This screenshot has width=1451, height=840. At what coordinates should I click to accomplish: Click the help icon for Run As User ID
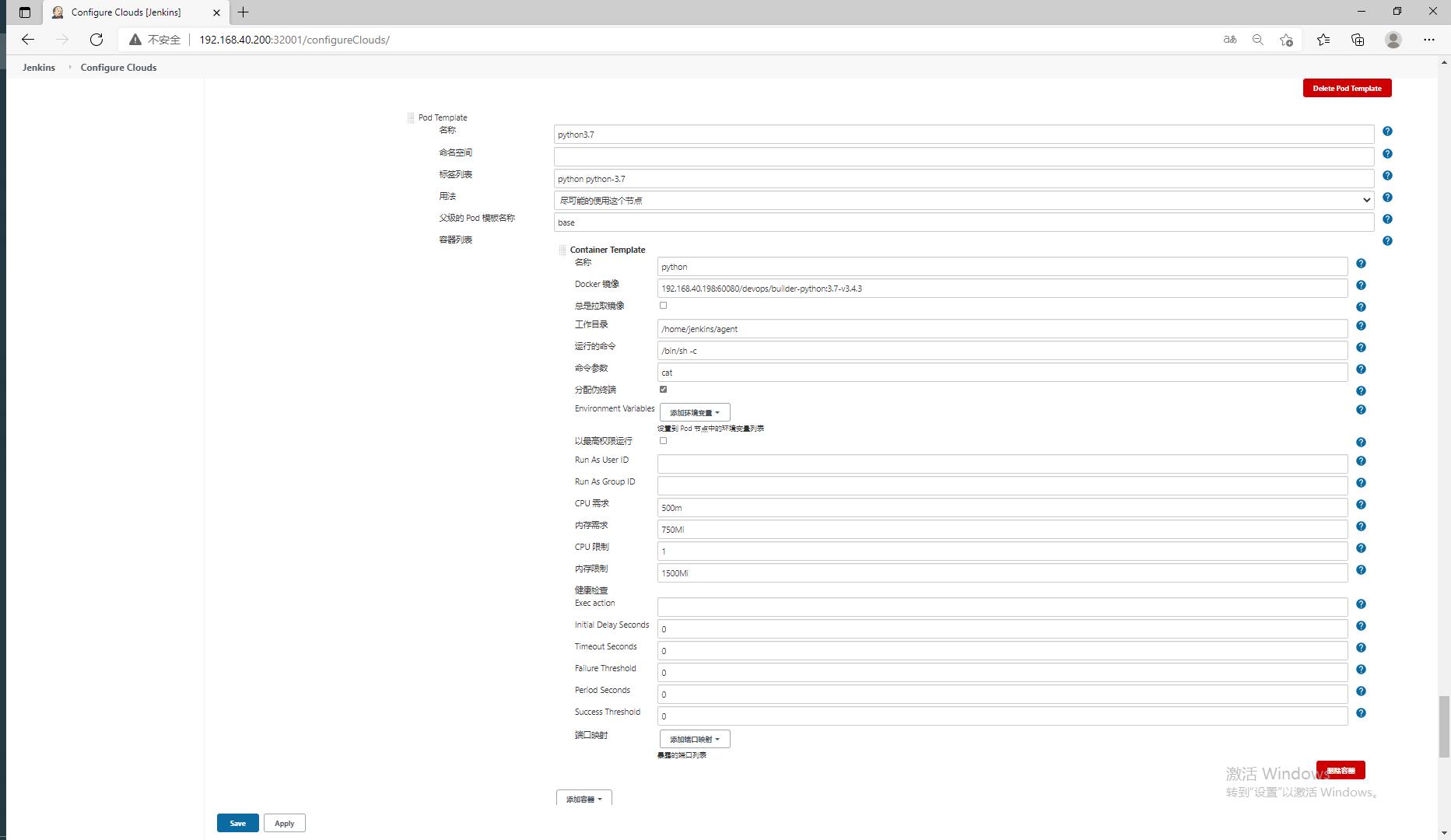pos(1361,461)
